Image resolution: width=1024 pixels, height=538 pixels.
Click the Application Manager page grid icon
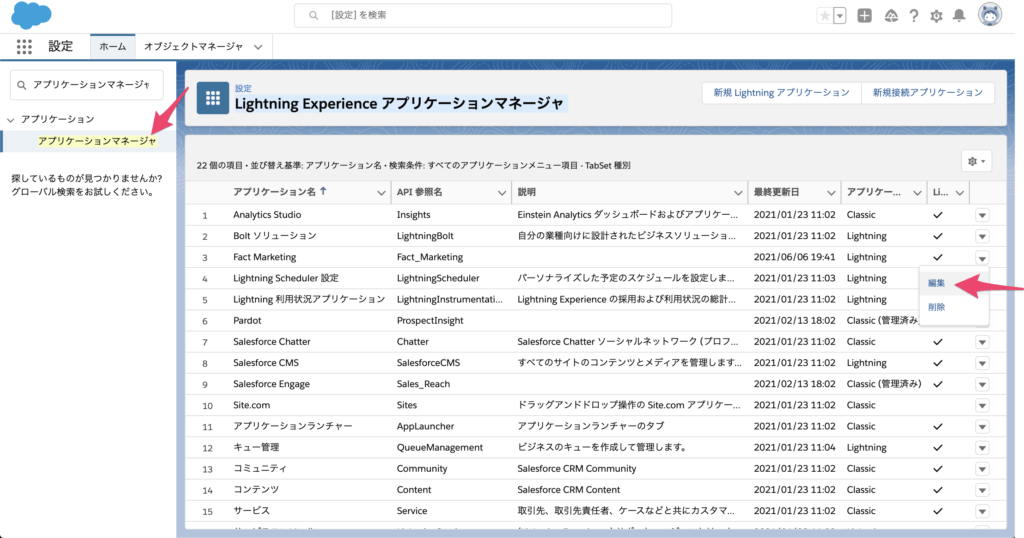coord(213,98)
